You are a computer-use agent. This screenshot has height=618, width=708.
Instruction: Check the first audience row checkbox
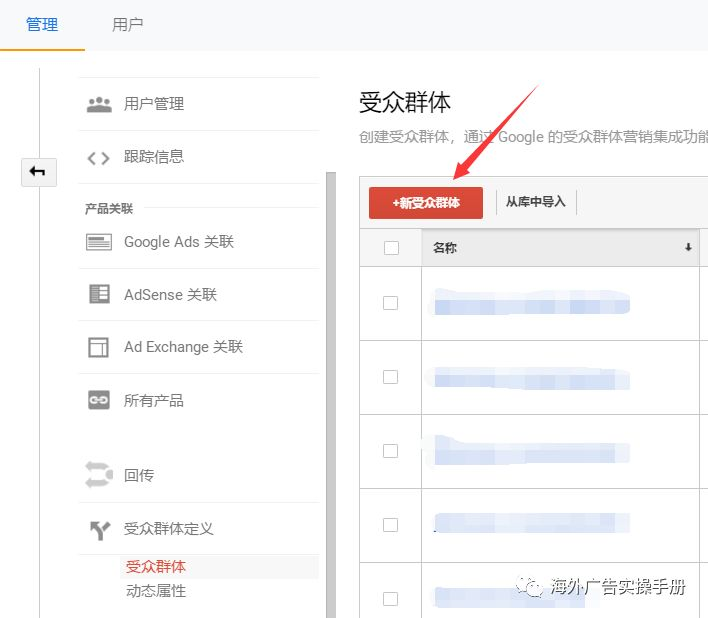(391, 303)
